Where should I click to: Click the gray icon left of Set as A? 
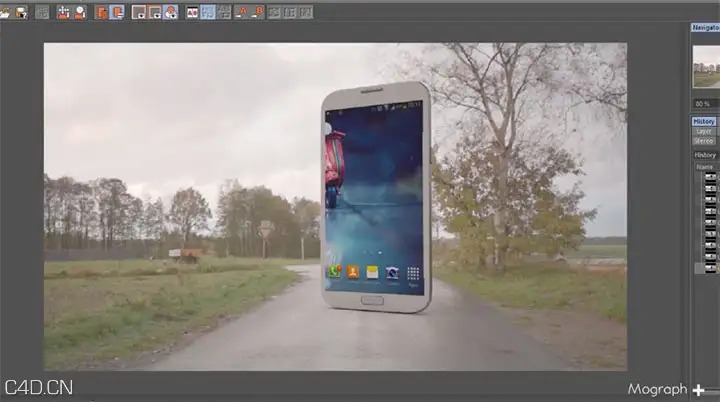(224, 12)
